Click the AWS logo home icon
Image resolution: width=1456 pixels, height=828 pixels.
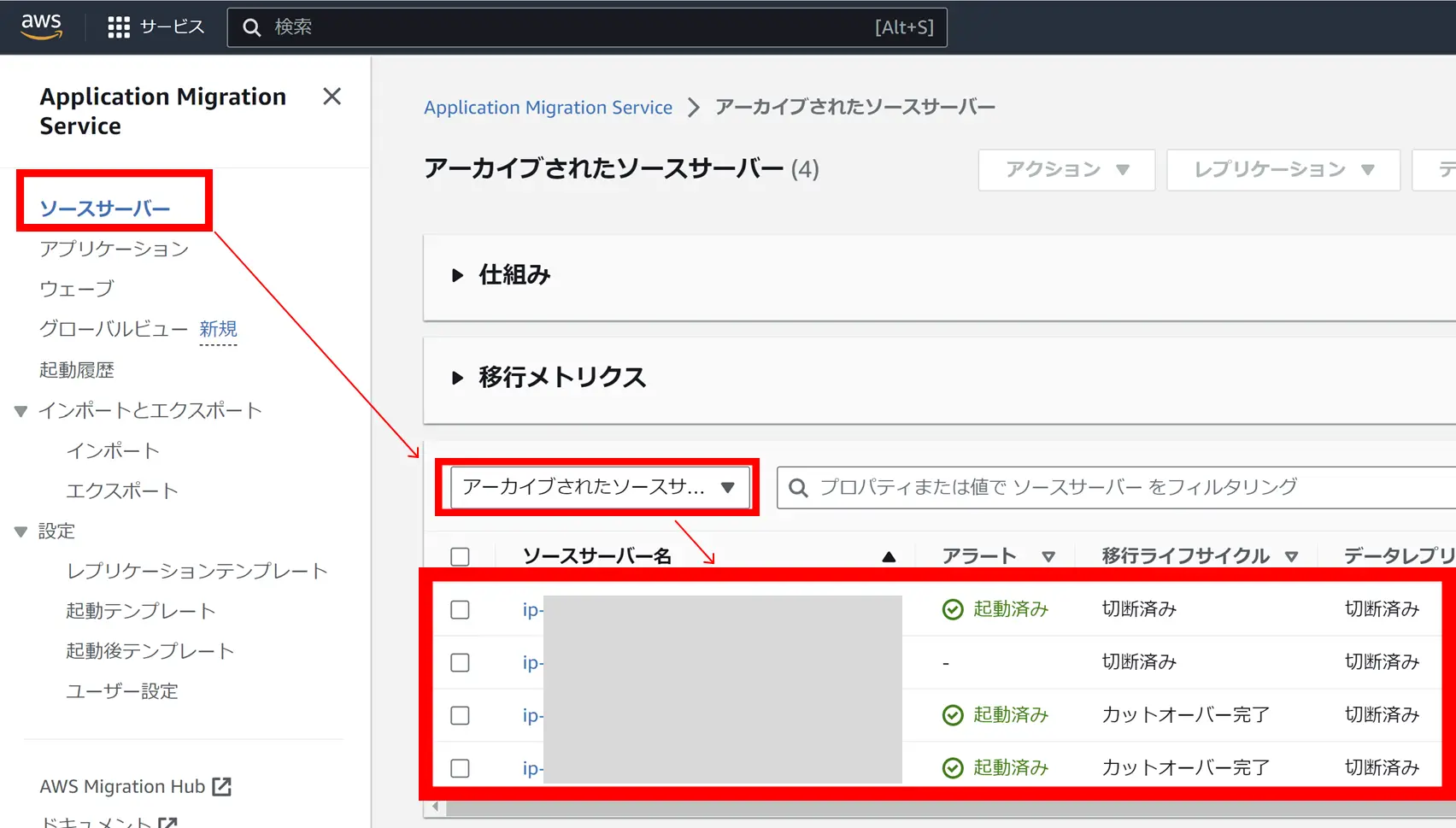point(41,26)
